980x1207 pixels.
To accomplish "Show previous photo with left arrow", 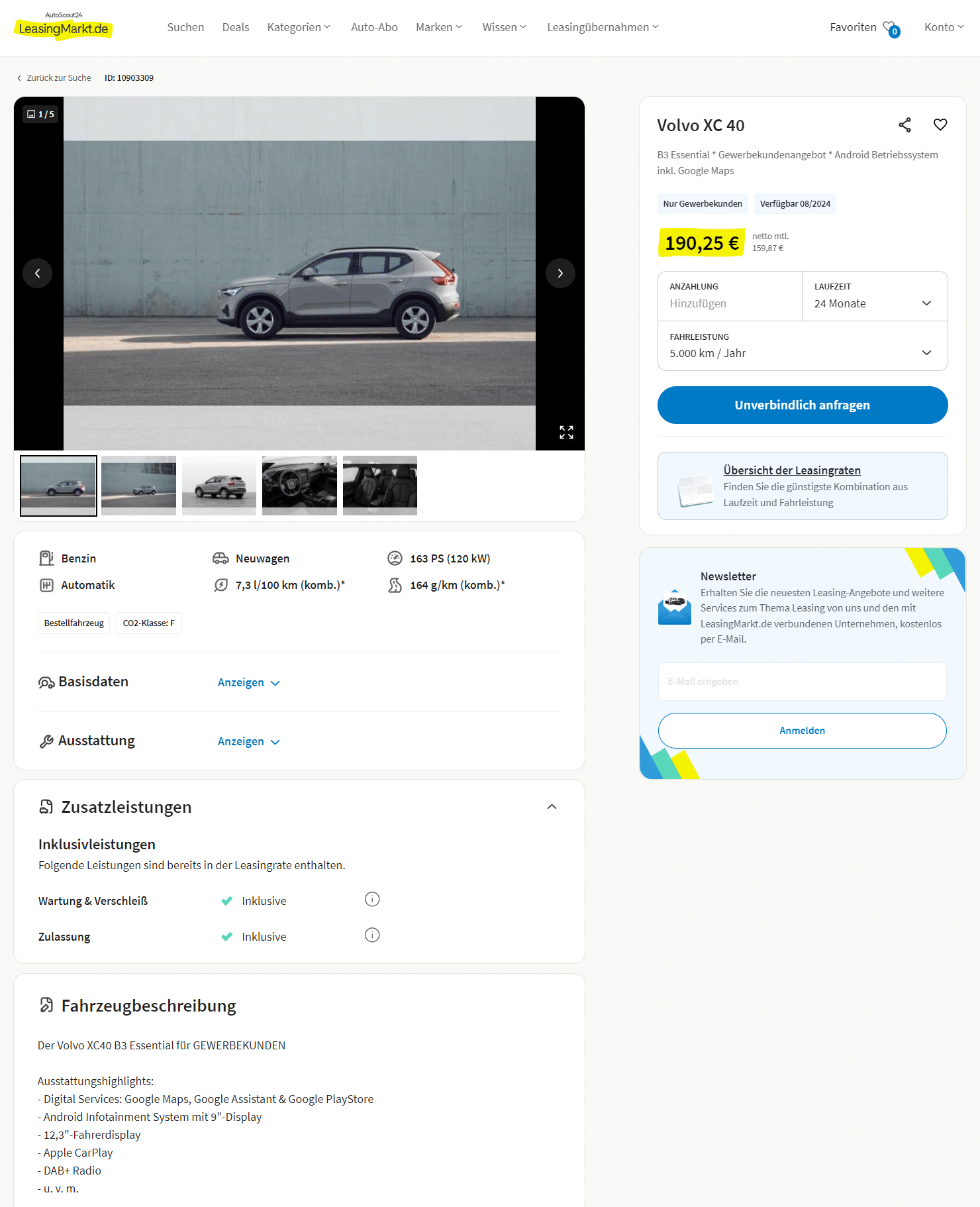I will (x=38, y=273).
